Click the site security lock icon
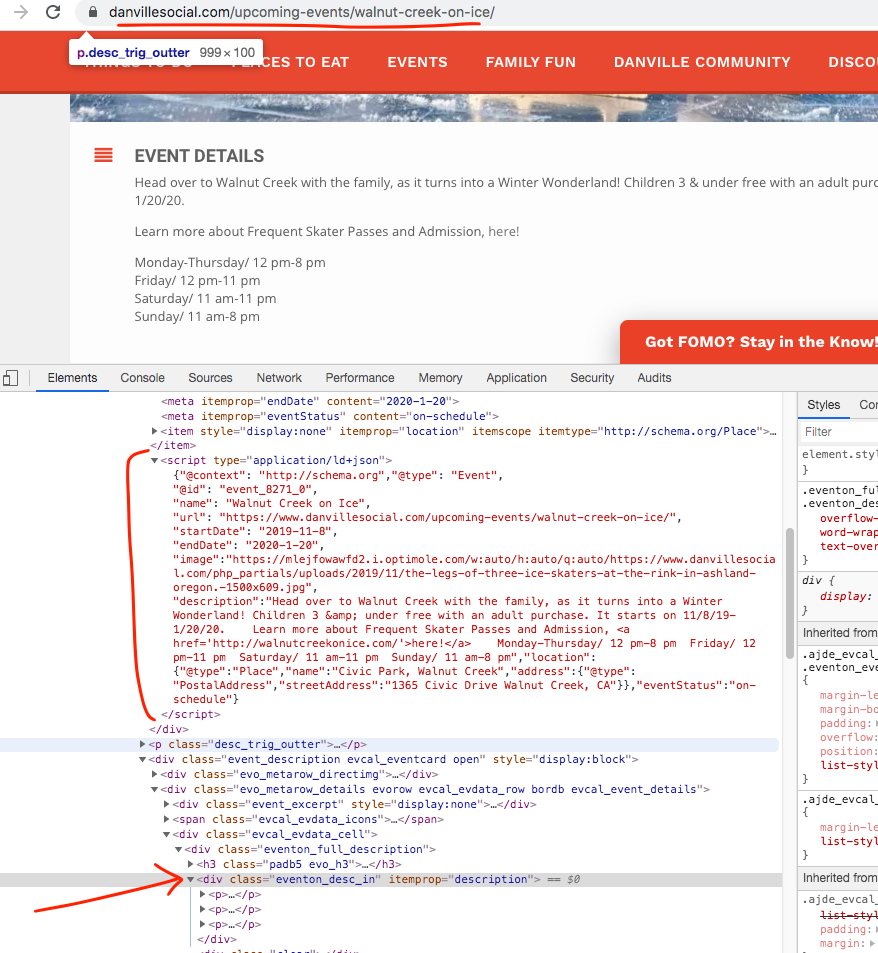Screen dimensions: 878x953 [92, 13]
